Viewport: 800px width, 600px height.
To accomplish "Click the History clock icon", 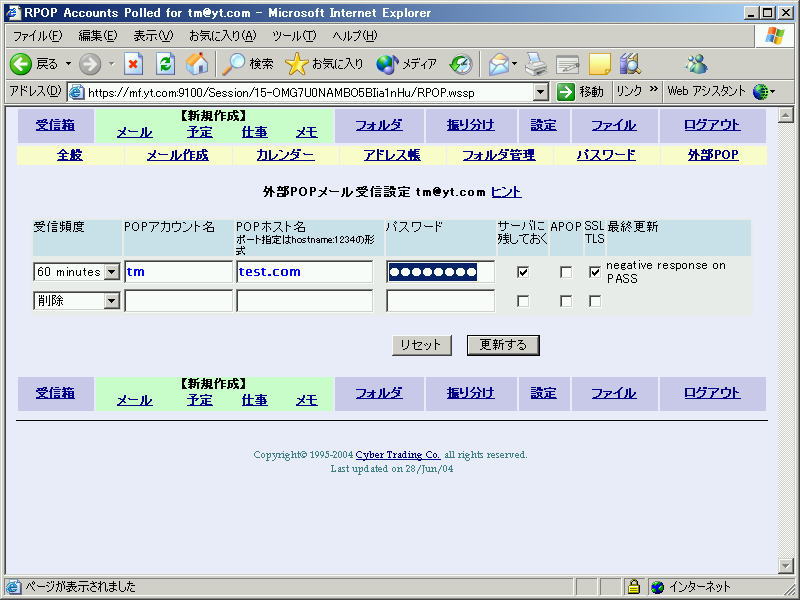I will tap(460, 64).
